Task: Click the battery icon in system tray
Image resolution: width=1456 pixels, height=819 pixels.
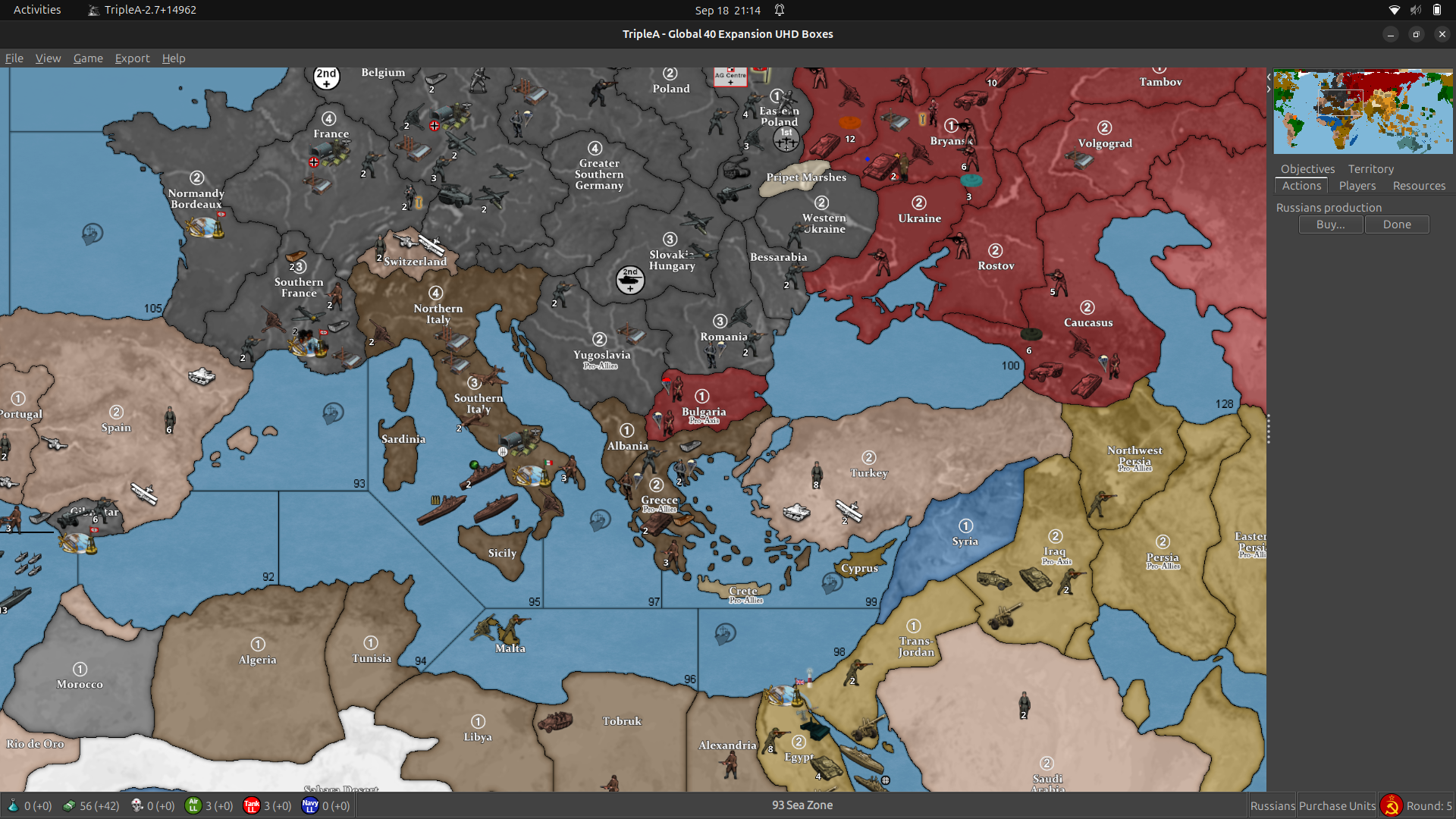Action: 1437,10
